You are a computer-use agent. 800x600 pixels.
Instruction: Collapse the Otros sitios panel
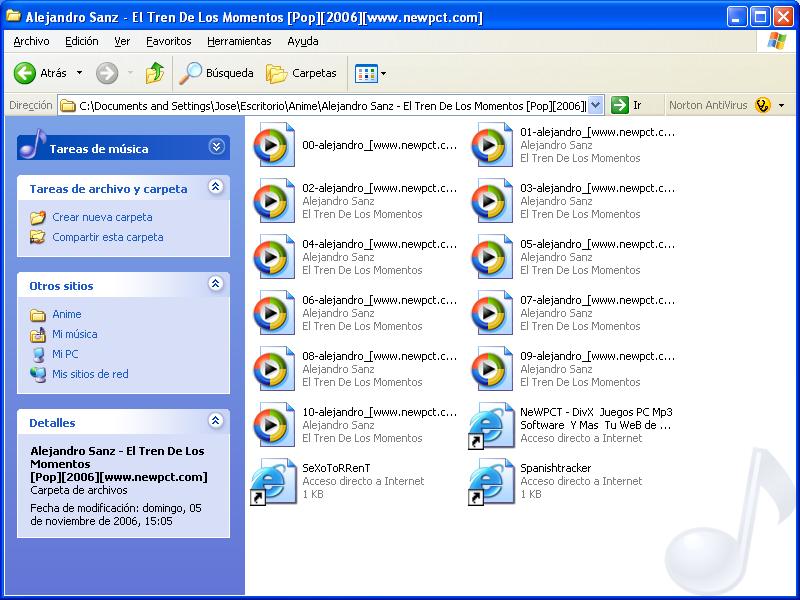pyautogui.click(x=215, y=284)
